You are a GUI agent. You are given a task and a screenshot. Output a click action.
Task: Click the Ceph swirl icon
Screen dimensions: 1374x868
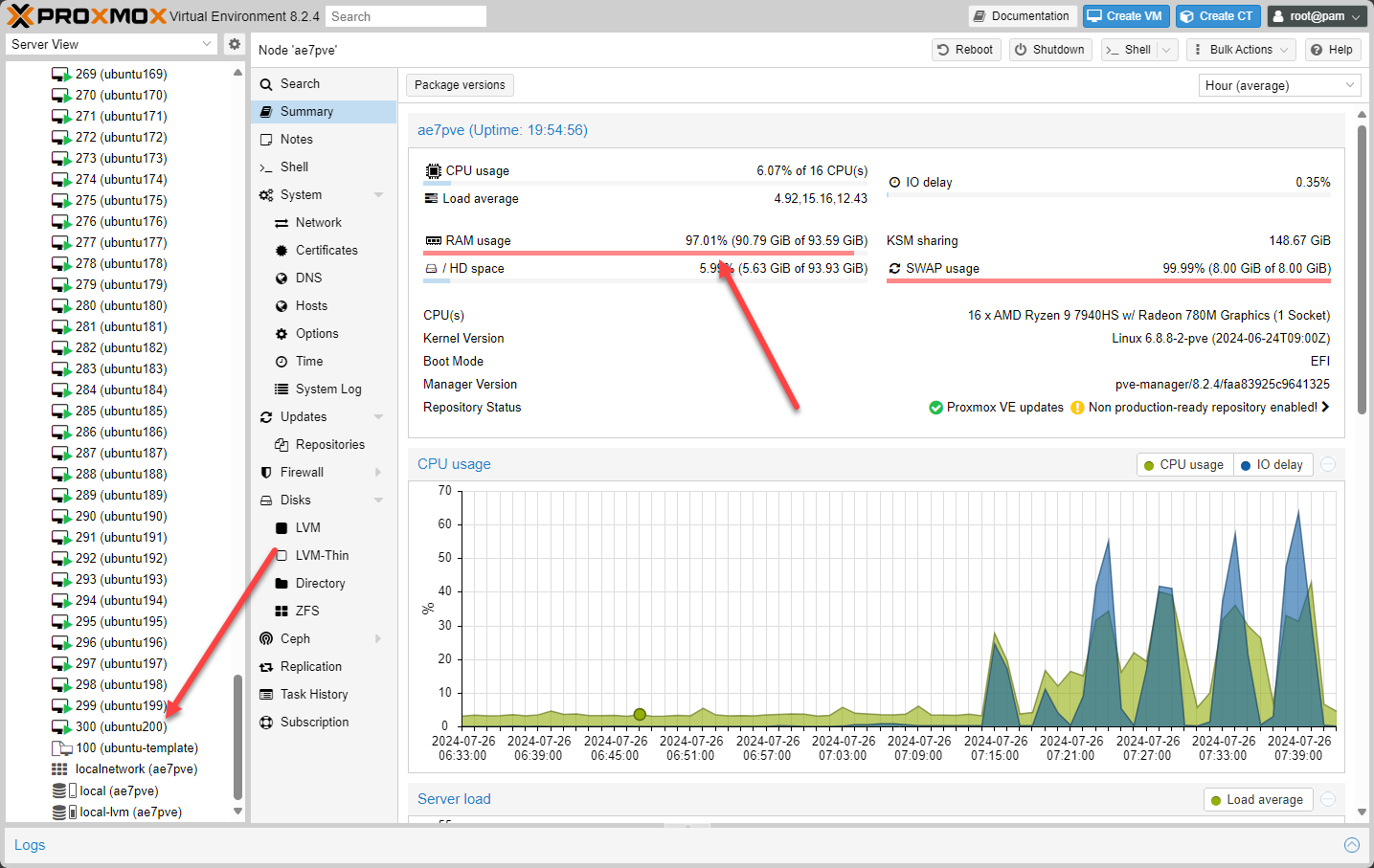(266, 639)
